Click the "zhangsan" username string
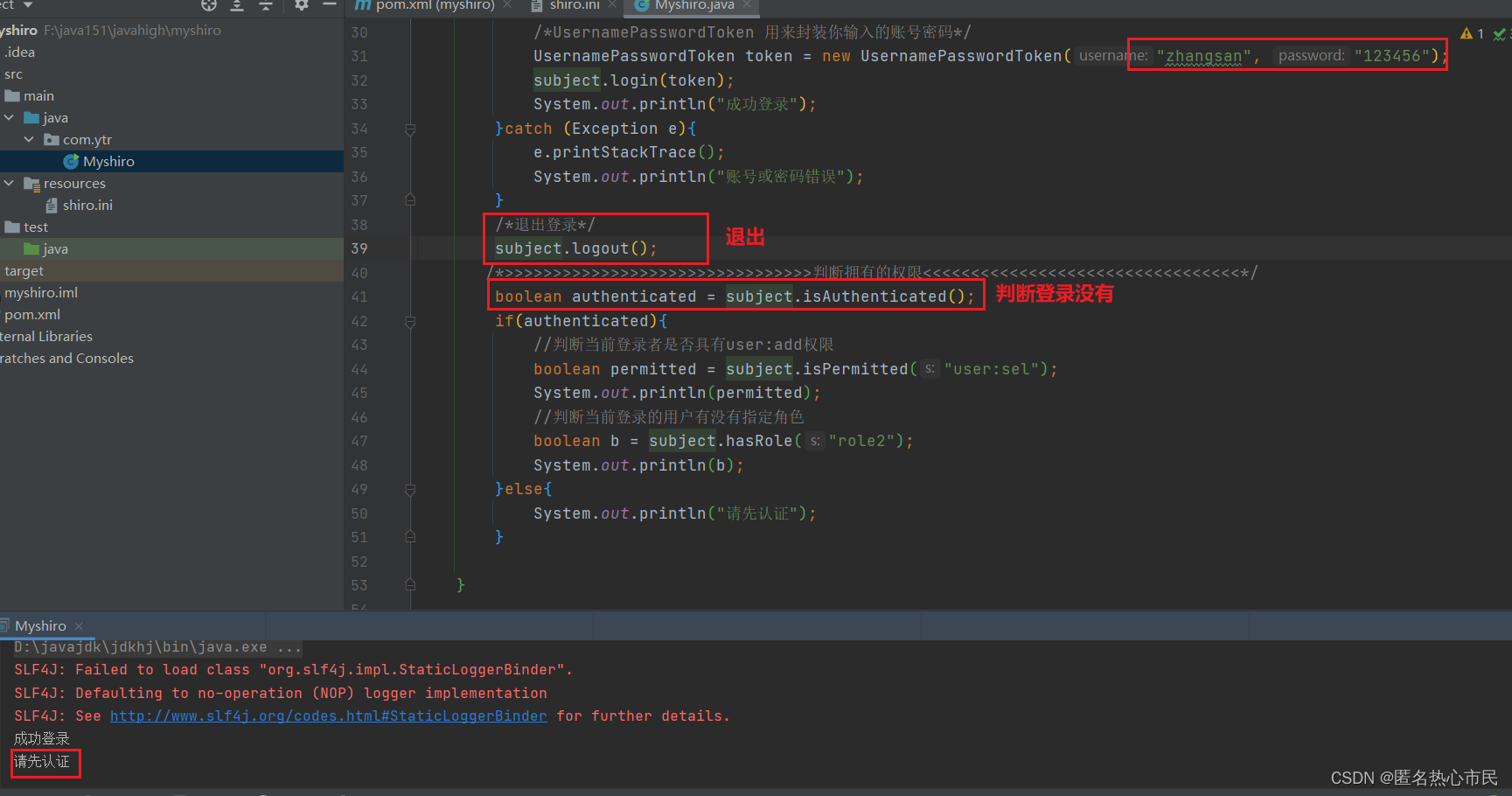Image resolution: width=1512 pixels, height=796 pixels. point(1204,57)
